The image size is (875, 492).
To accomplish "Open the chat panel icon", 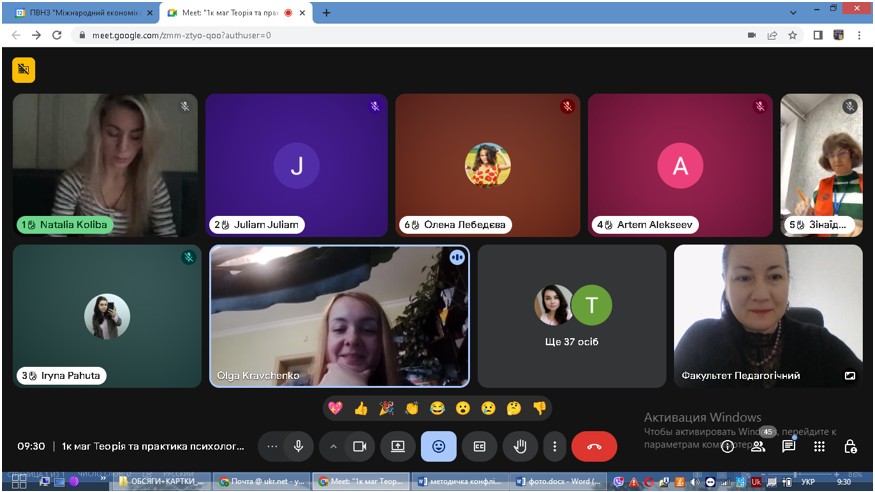I will (x=788, y=446).
